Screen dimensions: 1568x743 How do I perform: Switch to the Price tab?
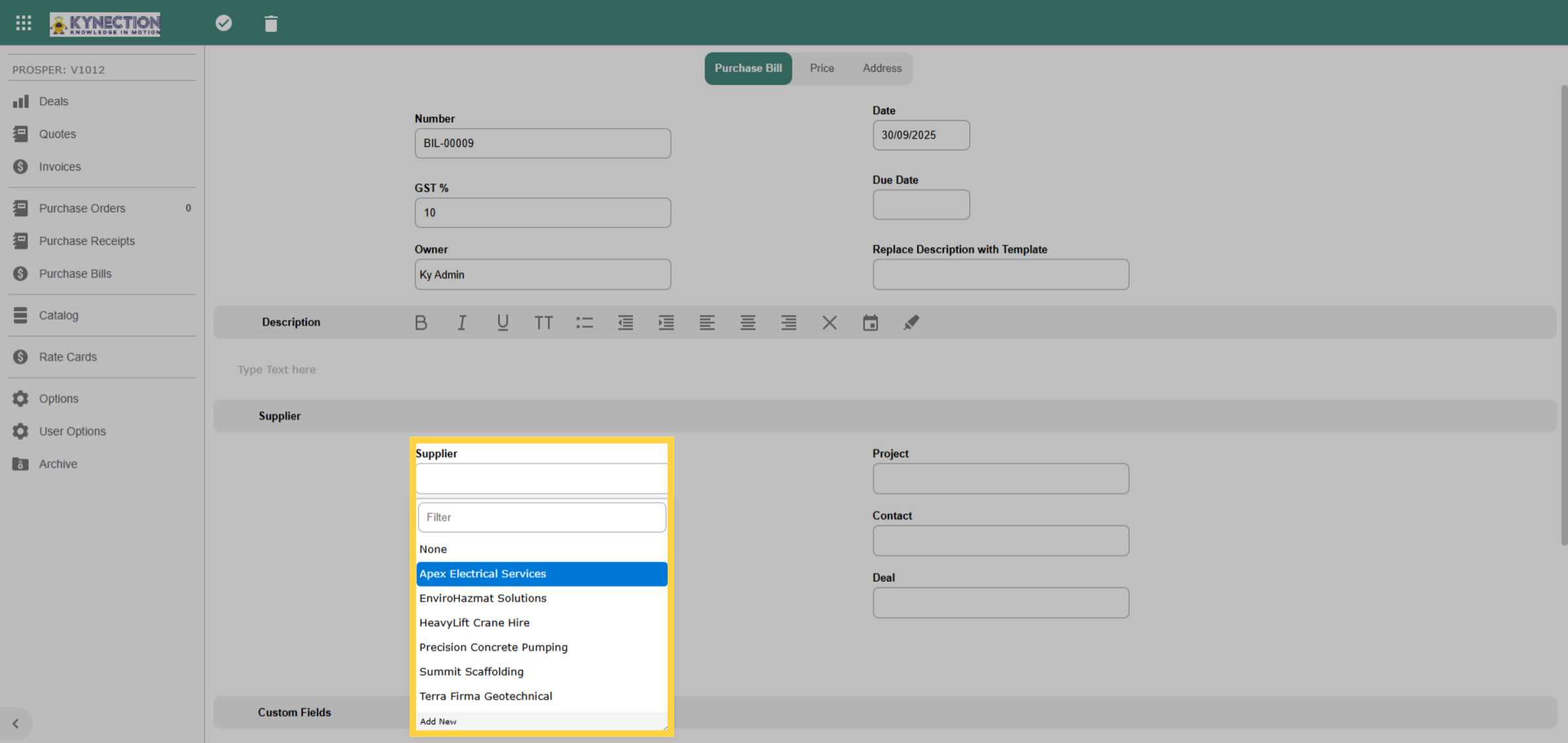point(822,69)
